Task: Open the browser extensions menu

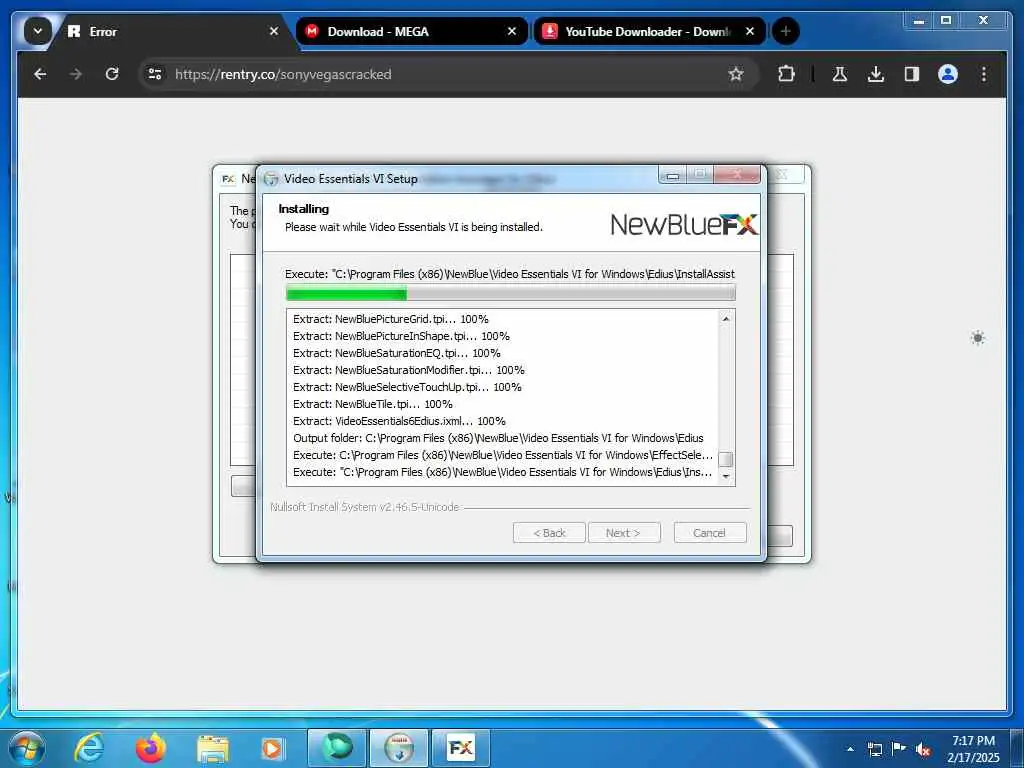Action: pyautogui.click(x=786, y=74)
